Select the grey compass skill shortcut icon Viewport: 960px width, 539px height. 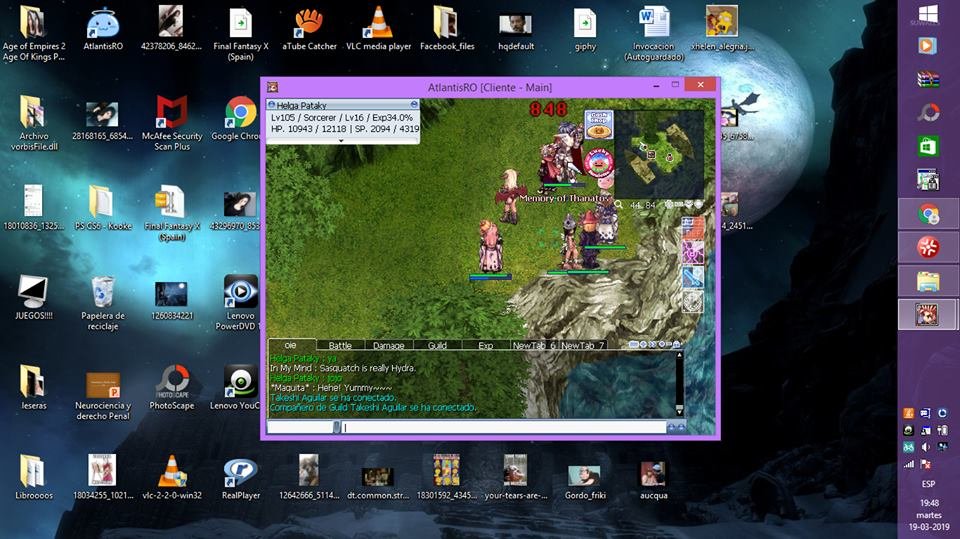[x=693, y=301]
